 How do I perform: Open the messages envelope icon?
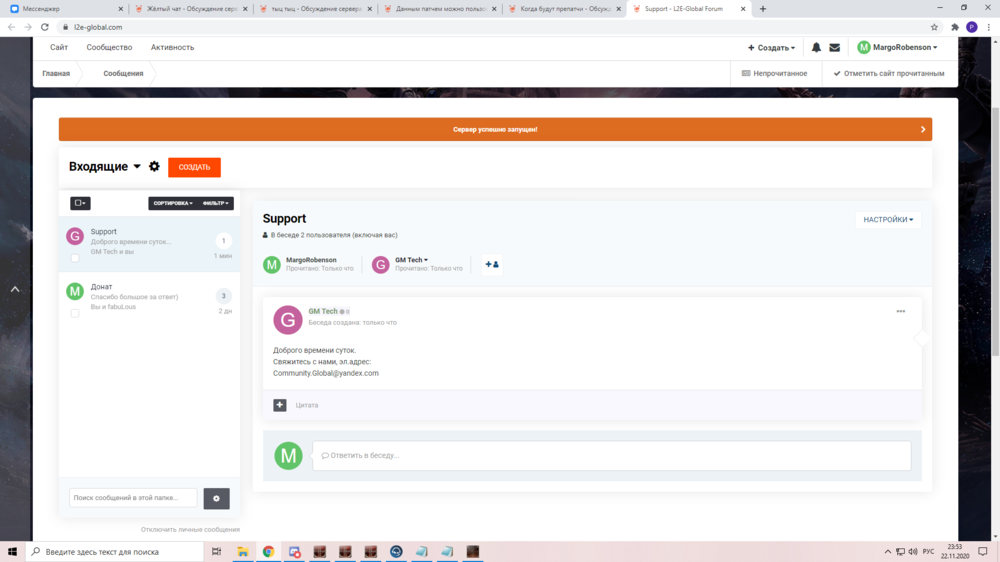pyautogui.click(x=834, y=47)
